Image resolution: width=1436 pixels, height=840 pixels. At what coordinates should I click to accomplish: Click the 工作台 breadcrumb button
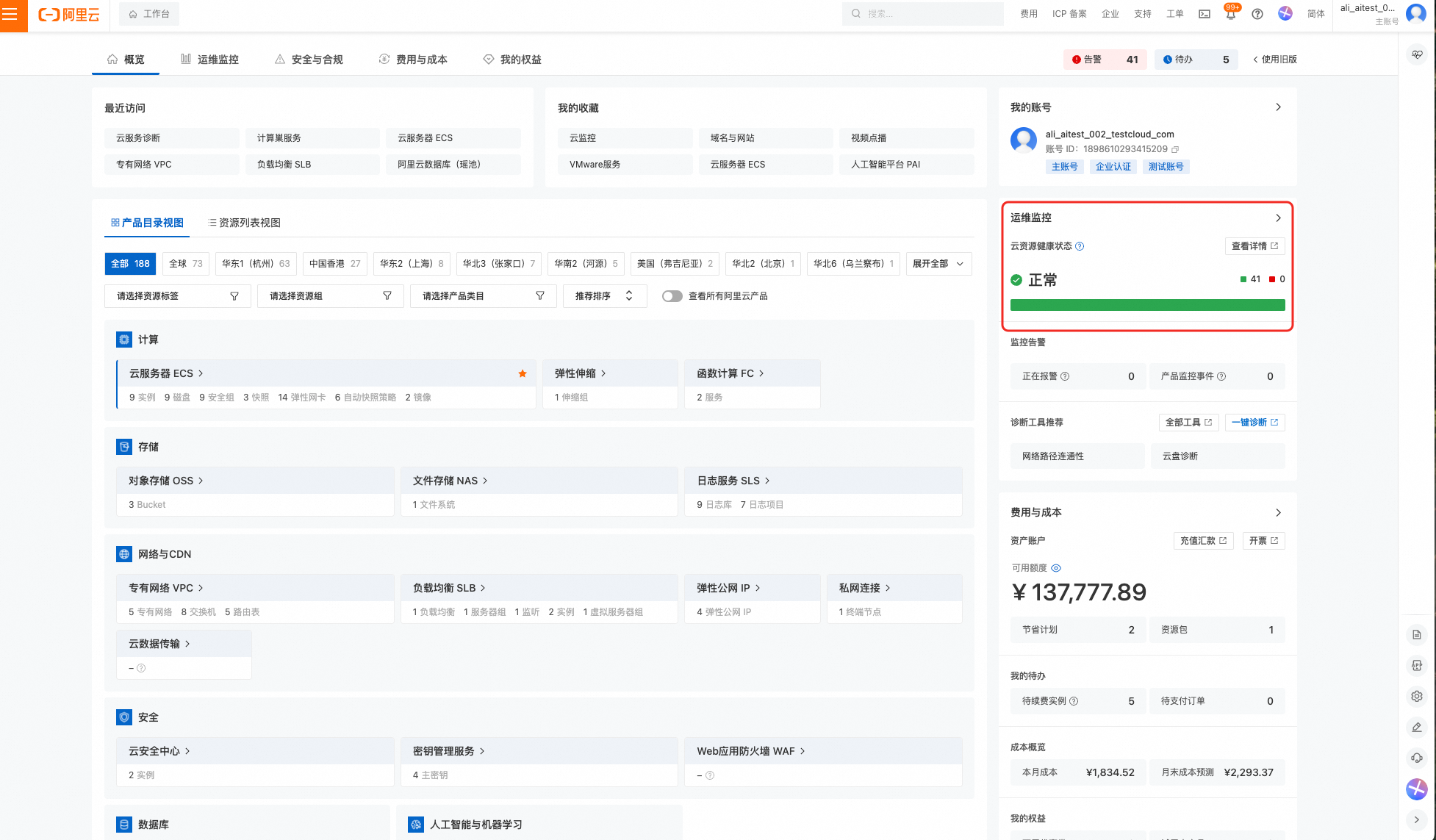click(149, 14)
